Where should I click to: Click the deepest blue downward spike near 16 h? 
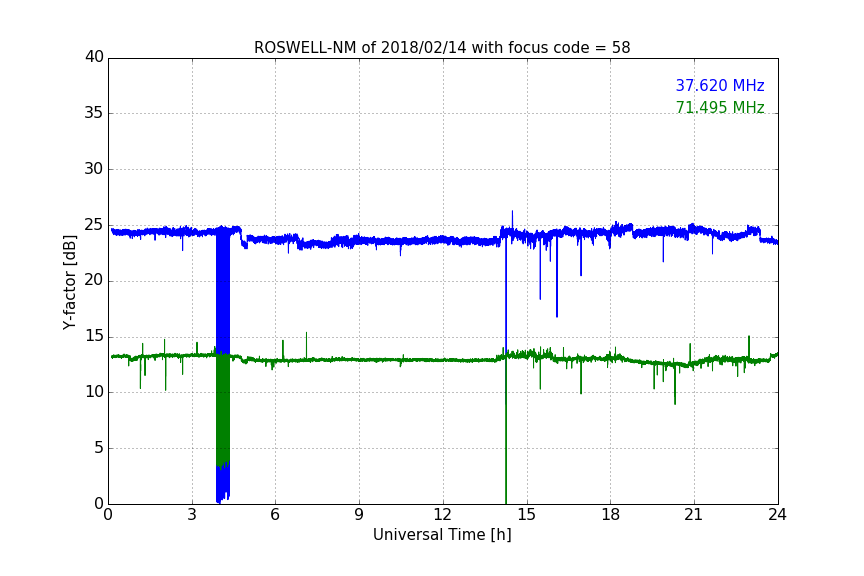tap(557, 276)
